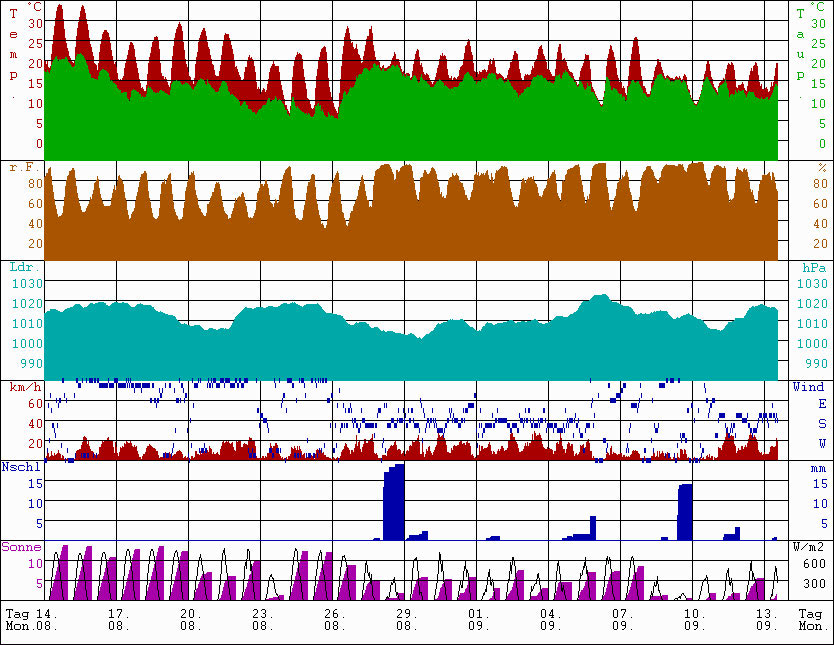
Task: Click the 'Nschl' precipitation panel label
Action: pos(21,467)
